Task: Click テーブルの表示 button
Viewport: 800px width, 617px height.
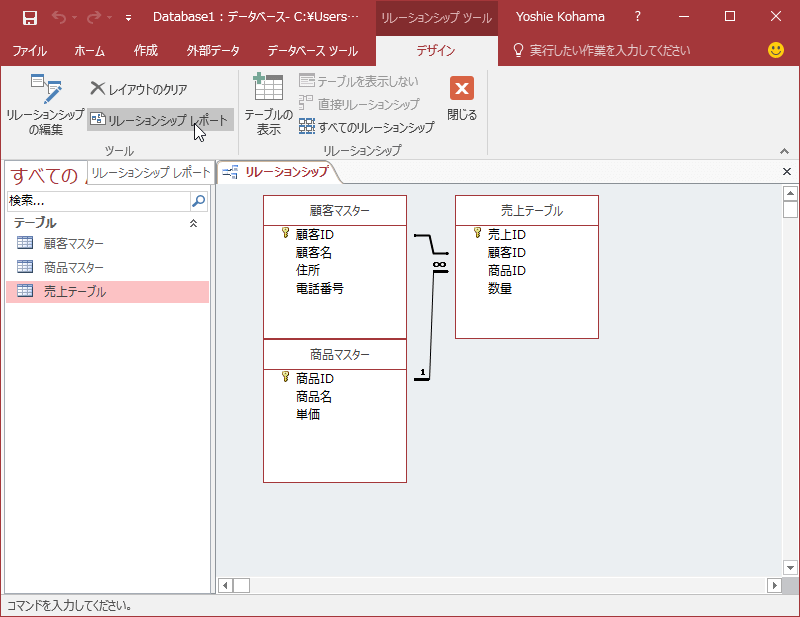Action: [x=268, y=105]
